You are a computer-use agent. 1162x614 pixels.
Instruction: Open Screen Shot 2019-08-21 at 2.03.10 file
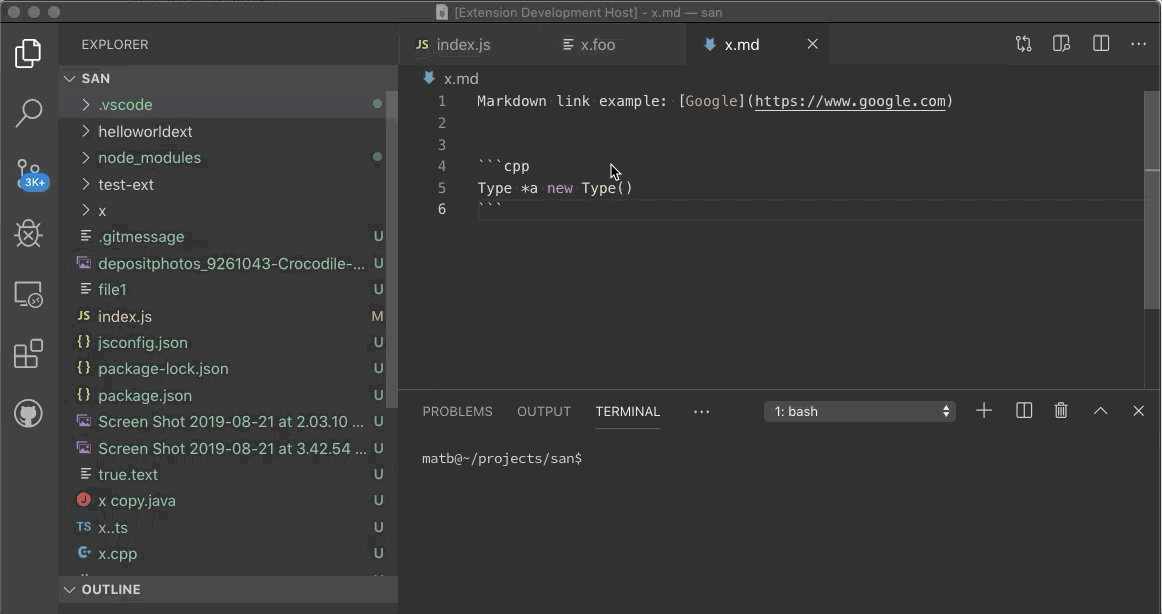[x=222, y=422]
